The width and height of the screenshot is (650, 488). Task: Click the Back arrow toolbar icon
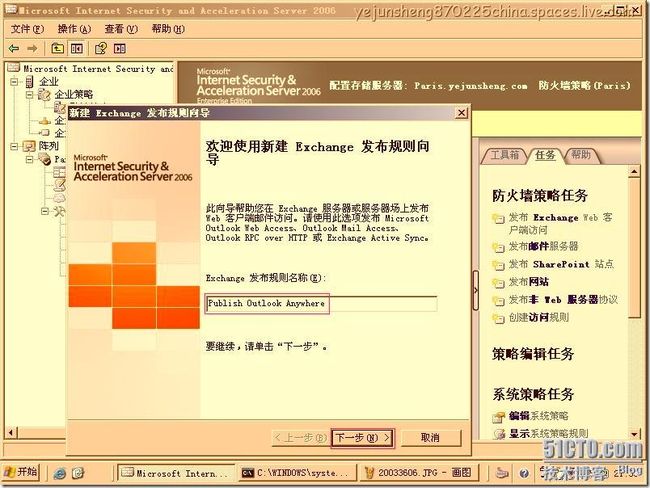(14, 49)
